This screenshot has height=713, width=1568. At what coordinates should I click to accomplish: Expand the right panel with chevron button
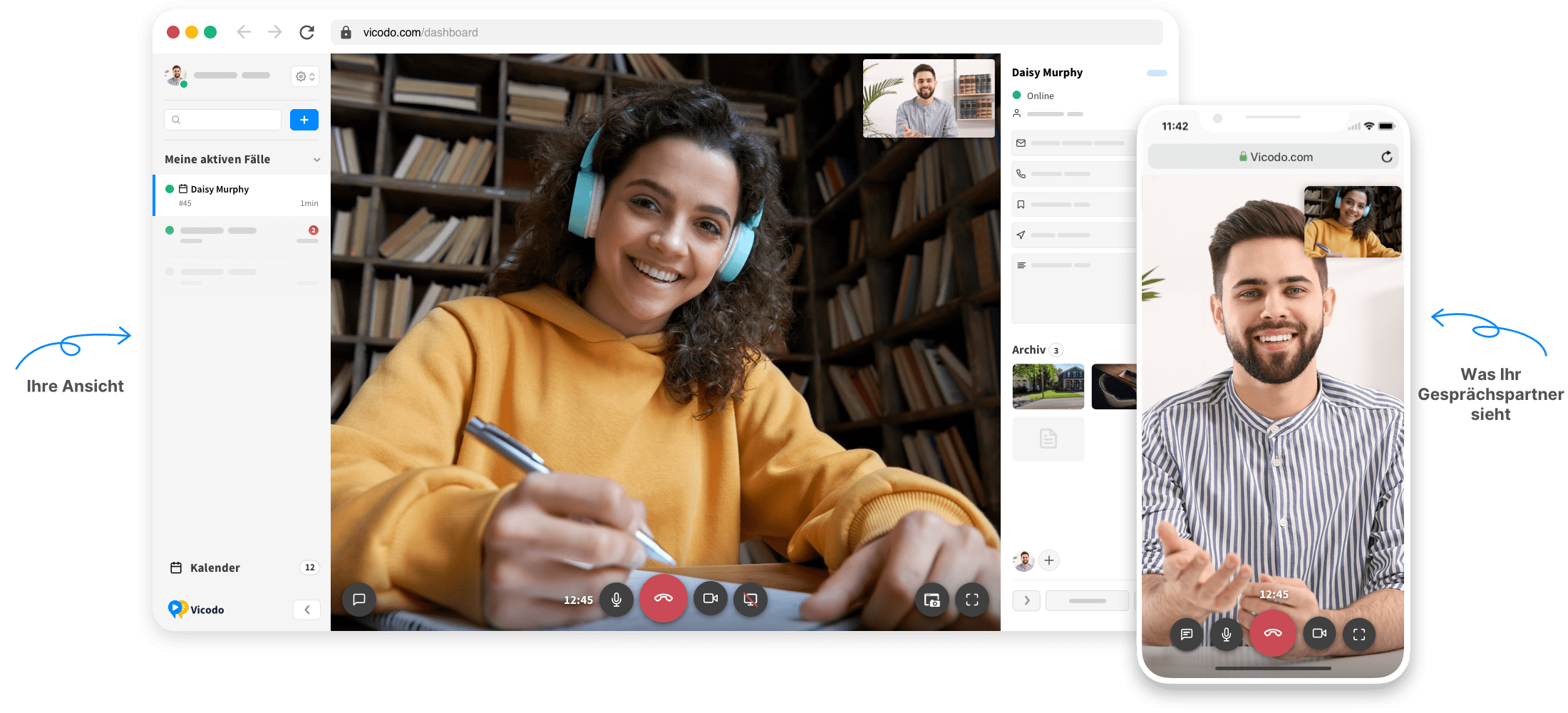tap(1026, 600)
